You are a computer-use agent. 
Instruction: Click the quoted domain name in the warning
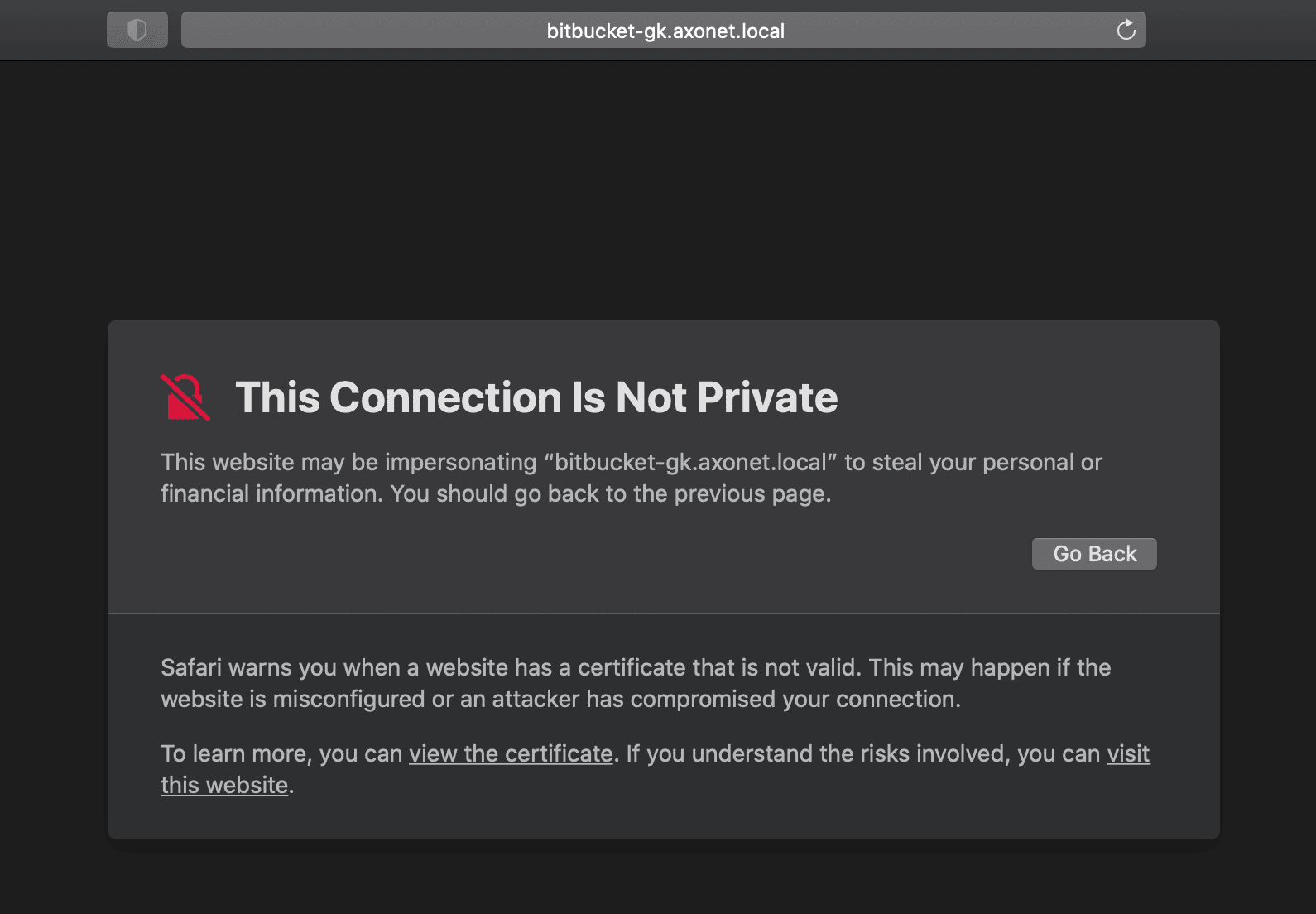click(691, 462)
